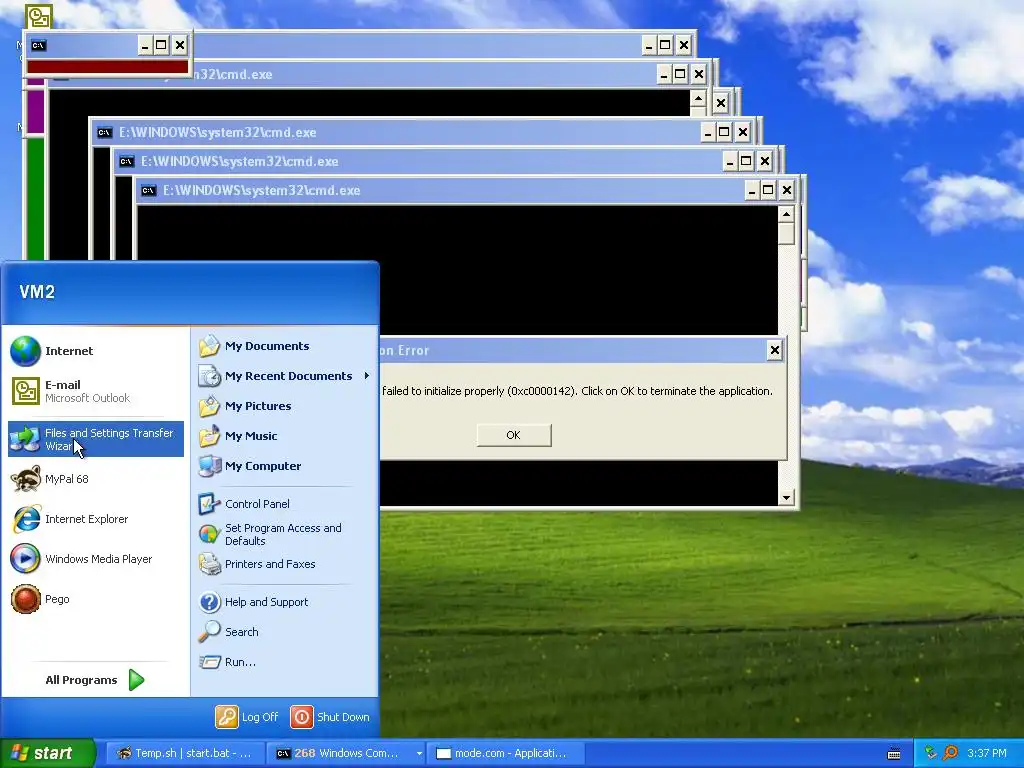Image resolution: width=1024 pixels, height=768 pixels.
Task: Launch MyPal 68 browser
Action: tap(95, 479)
